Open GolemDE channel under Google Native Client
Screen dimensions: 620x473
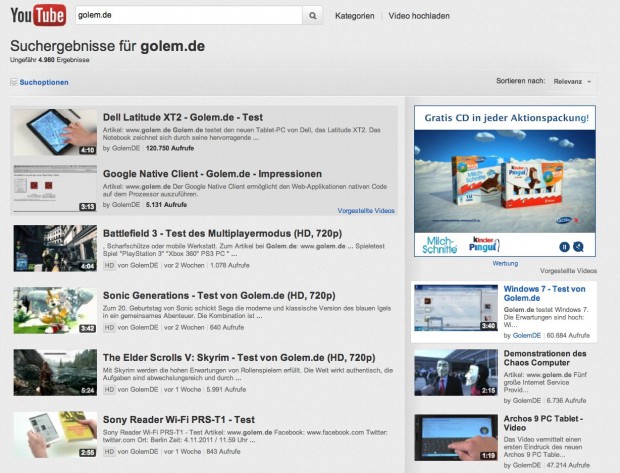tap(126, 205)
